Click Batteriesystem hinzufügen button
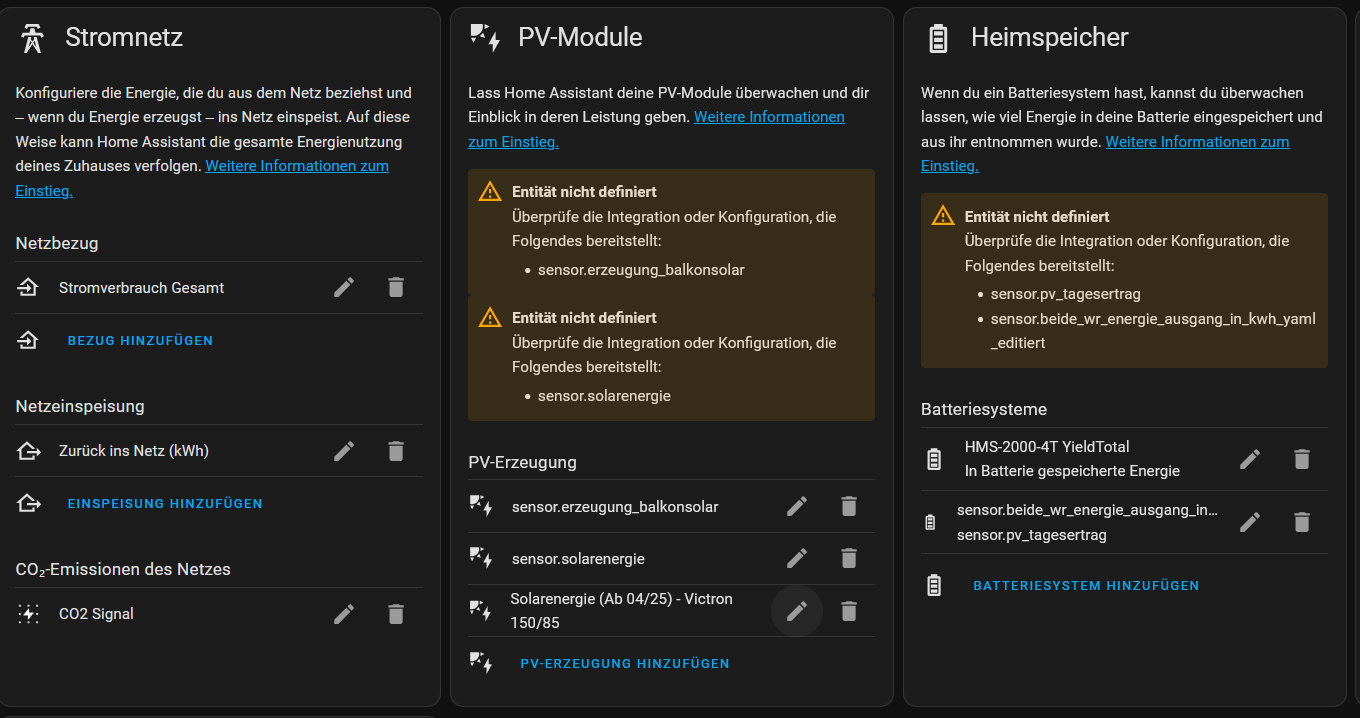 [x=1086, y=586]
